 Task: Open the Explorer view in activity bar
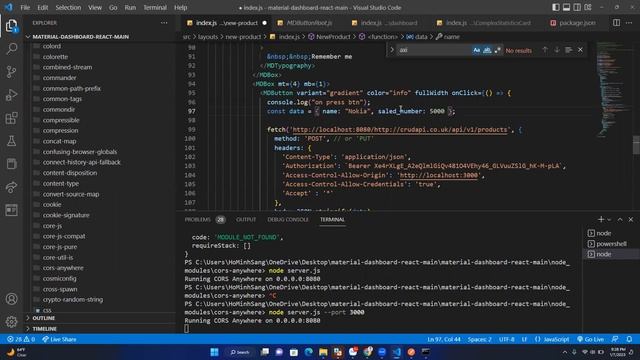[x=11, y=26]
